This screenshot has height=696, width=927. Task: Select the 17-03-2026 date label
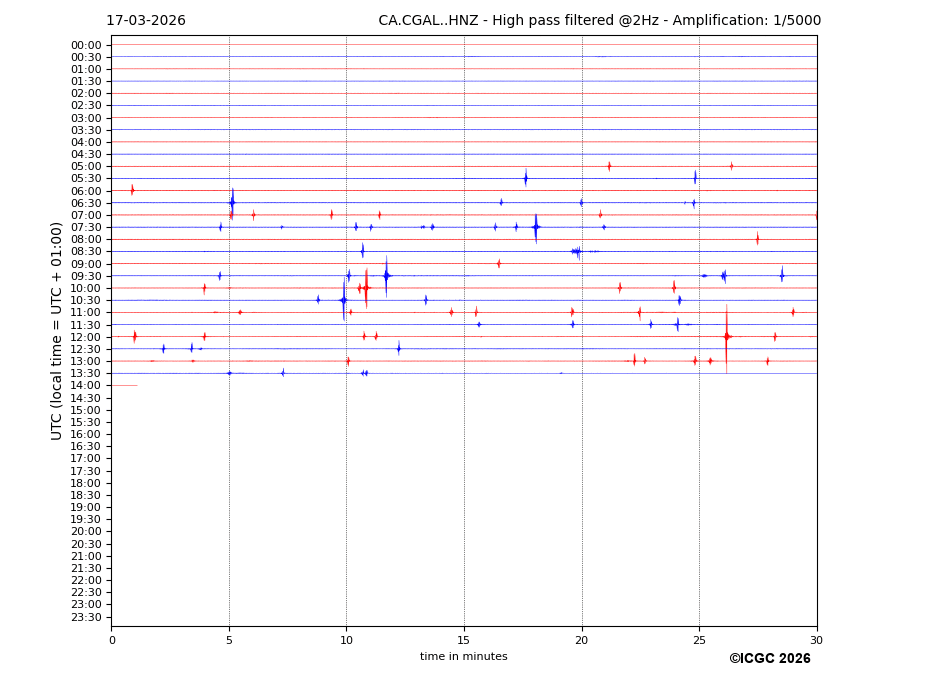click(x=146, y=21)
